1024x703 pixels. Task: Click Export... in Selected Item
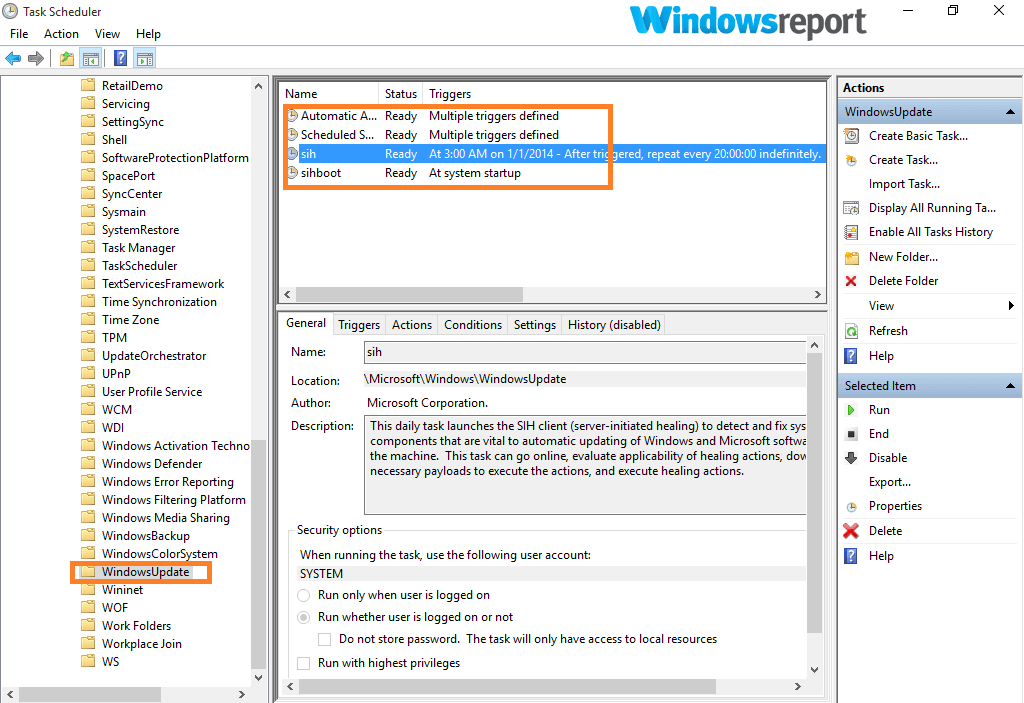pos(889,482)
